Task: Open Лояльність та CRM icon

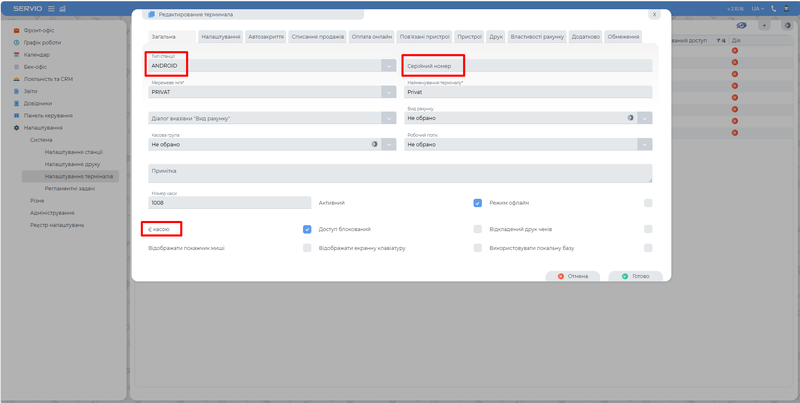Action: click(x=16, y=78)
